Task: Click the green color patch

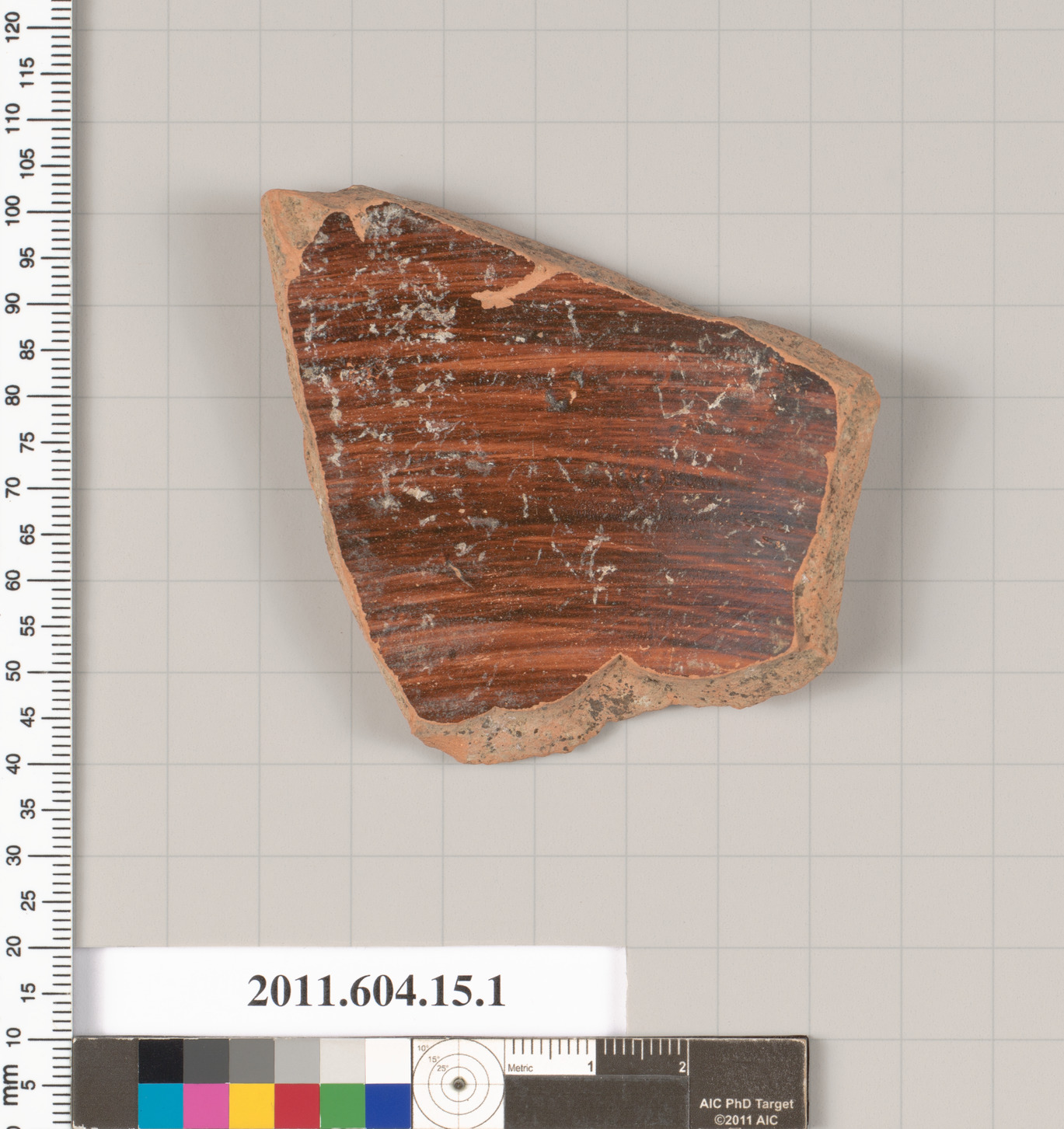Action: [342, 1106]
